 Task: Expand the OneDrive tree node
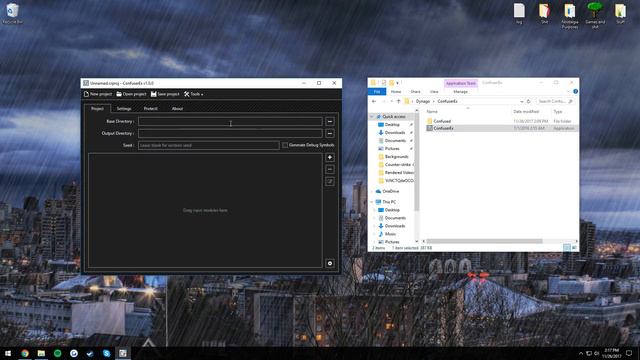(x=372, y=191)
